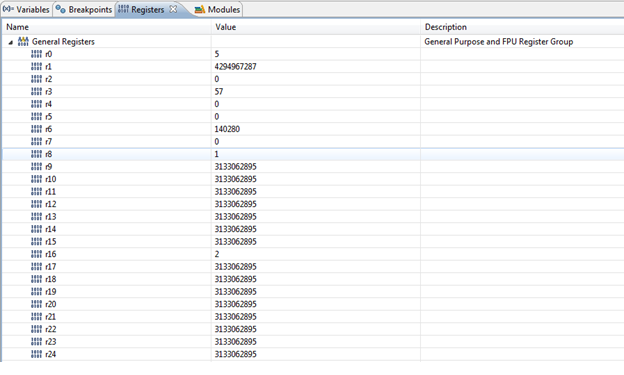Click the r20 value 3133062895
The width and height of the screenshot is (624, 375).
pyautogui.click(x=236, y=304)
